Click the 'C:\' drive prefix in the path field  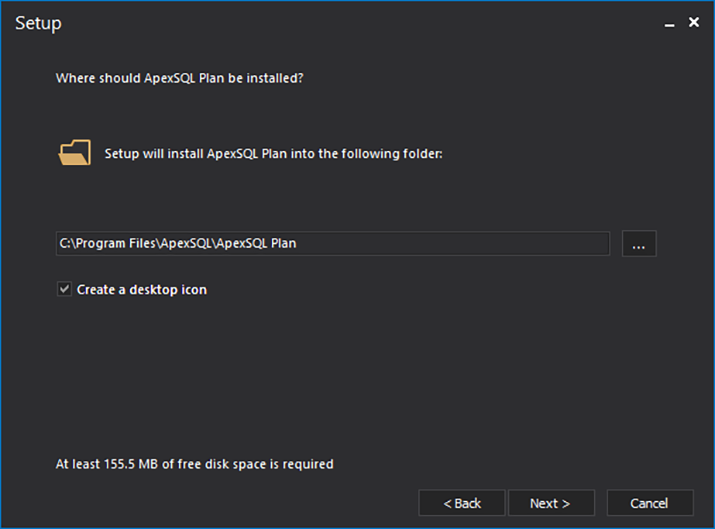67,244
